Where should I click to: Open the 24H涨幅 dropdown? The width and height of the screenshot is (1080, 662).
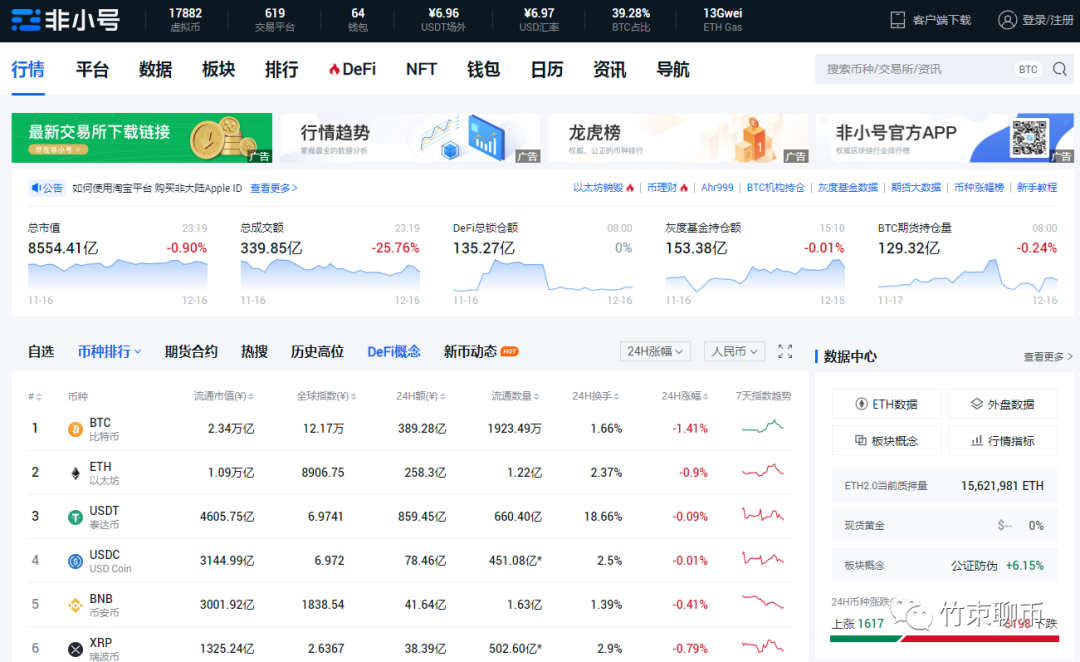pyautogui.click(x=654, y=351)
